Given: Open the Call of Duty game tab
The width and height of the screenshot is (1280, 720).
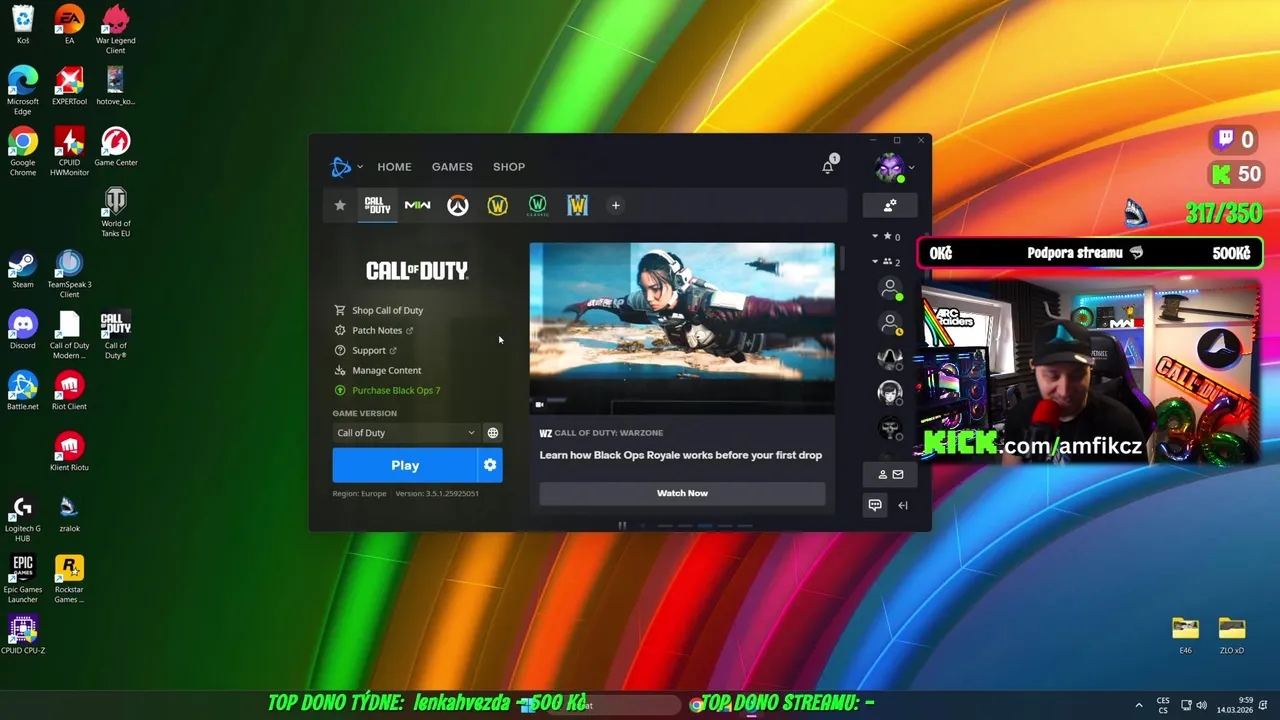Looking at the screenshot, I should point(377,205).
